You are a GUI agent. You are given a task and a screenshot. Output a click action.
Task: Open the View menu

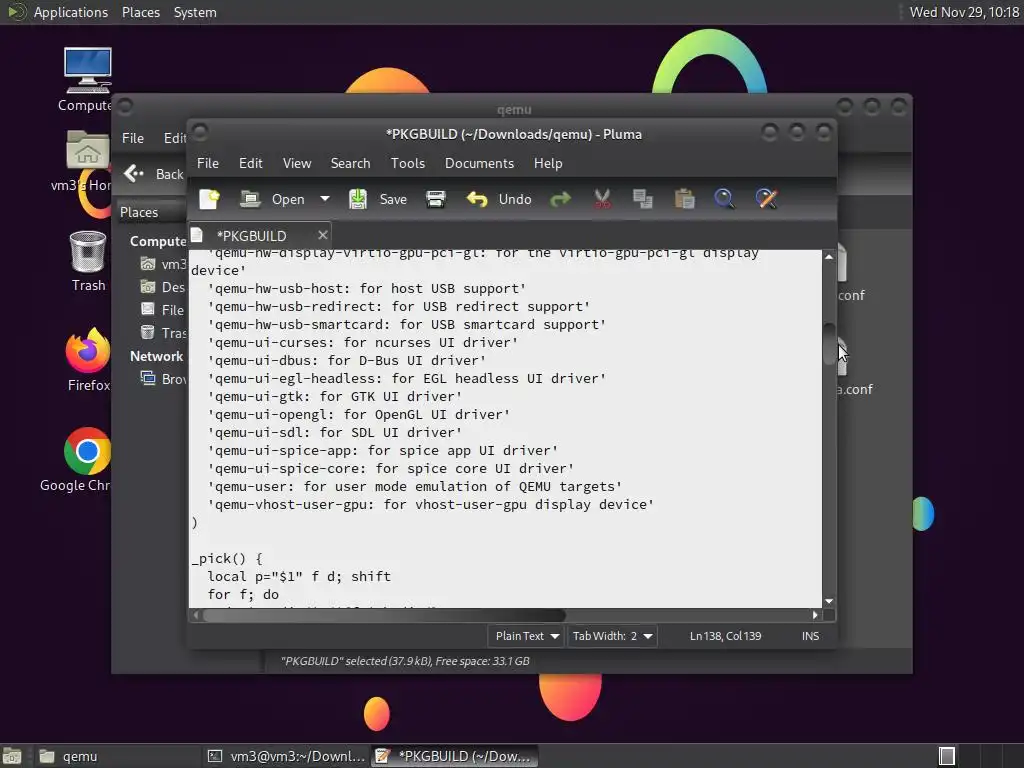[x=297, y=163]
